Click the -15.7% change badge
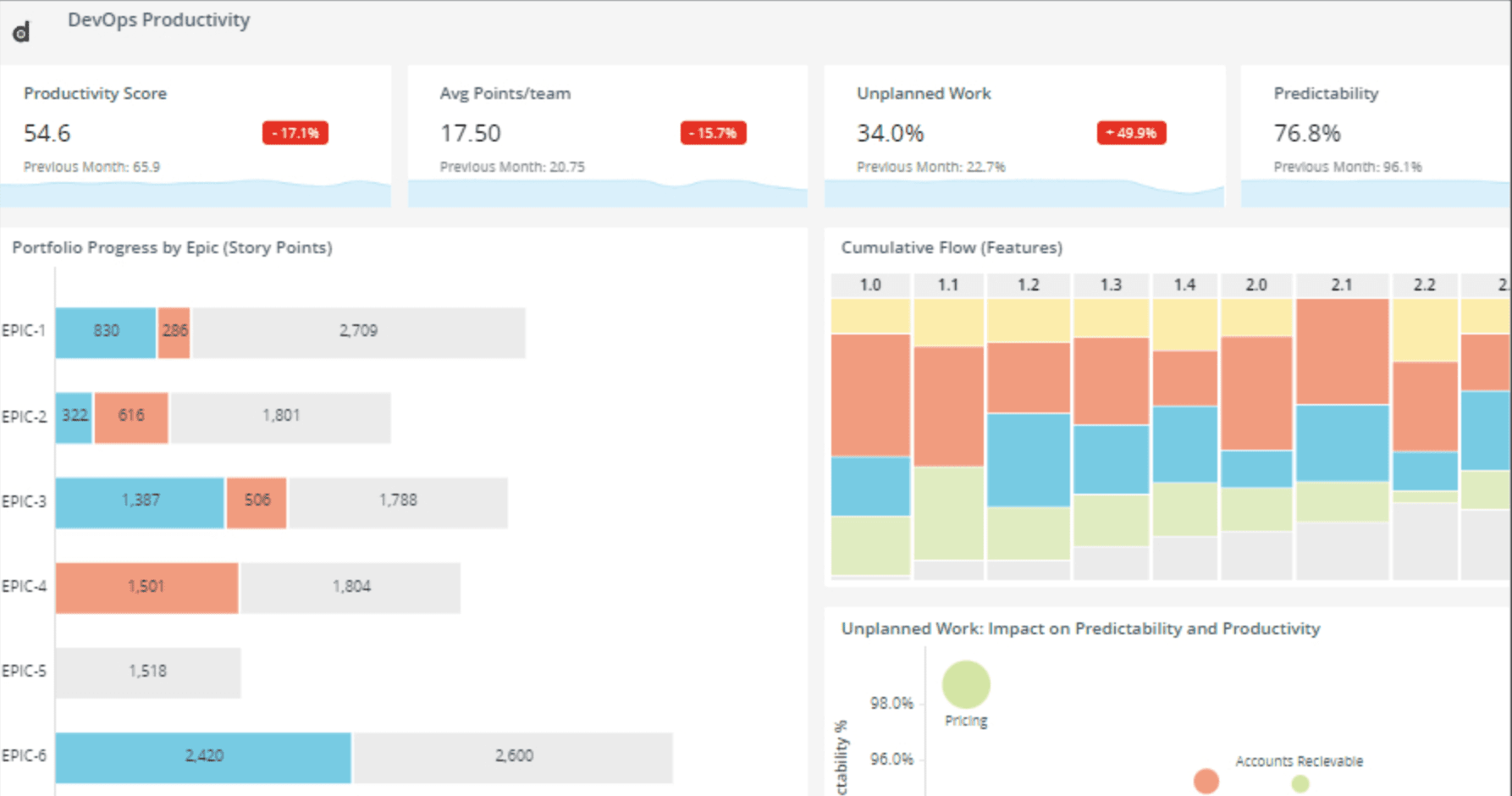The width and height of the screenshot is (1512, 796). (713, 133)
